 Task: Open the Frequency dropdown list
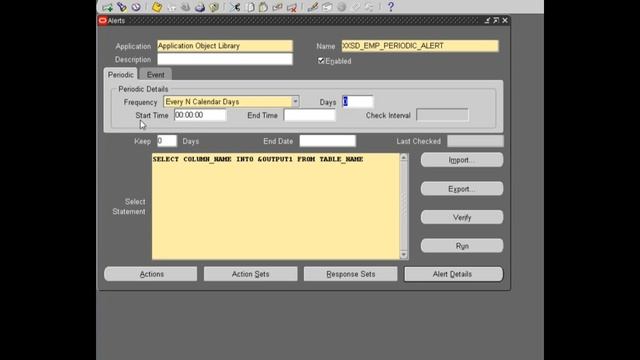(295, 102)
